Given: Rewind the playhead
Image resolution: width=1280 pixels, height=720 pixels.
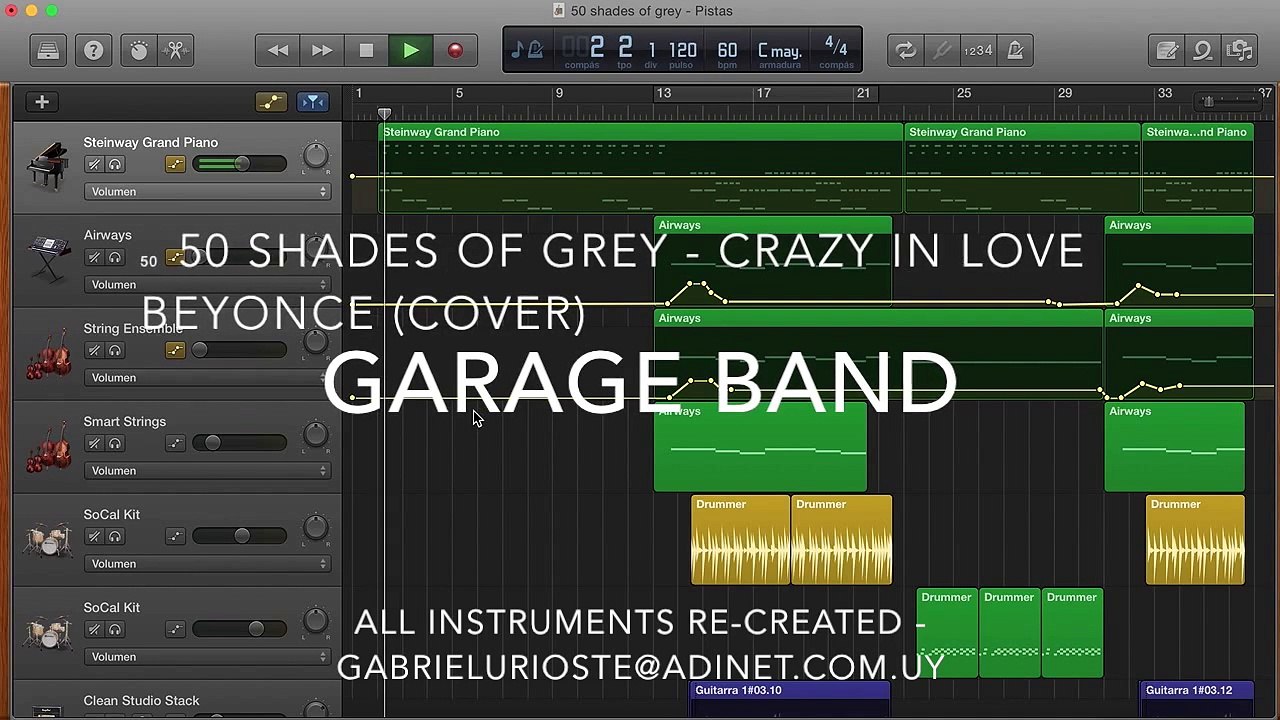Looking at the screenshot, I should pos(278,50).
